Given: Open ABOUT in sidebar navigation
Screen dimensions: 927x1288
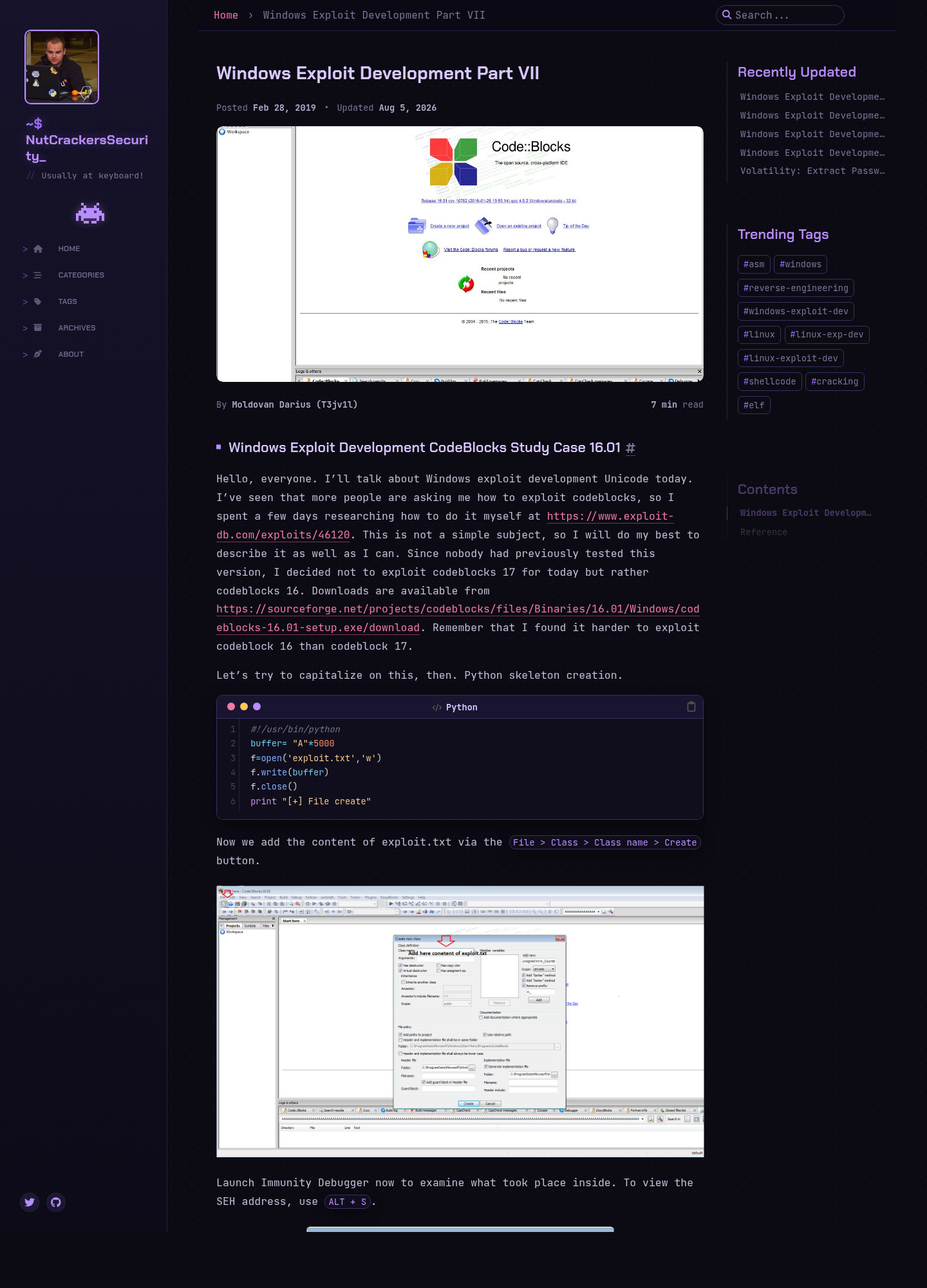Looking at the screenshot, I should click(71, 354).
